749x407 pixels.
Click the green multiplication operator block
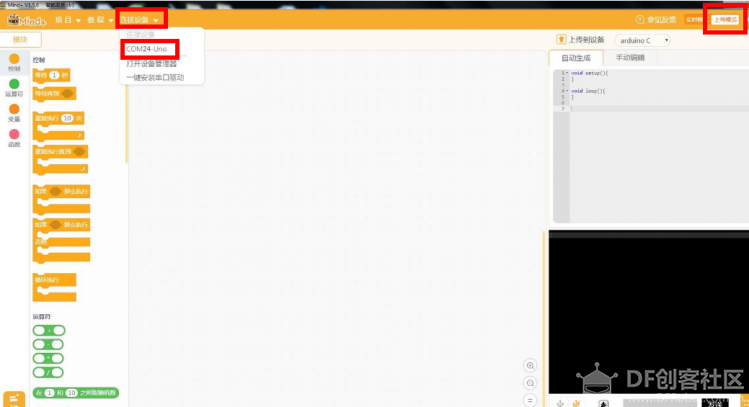48,358
